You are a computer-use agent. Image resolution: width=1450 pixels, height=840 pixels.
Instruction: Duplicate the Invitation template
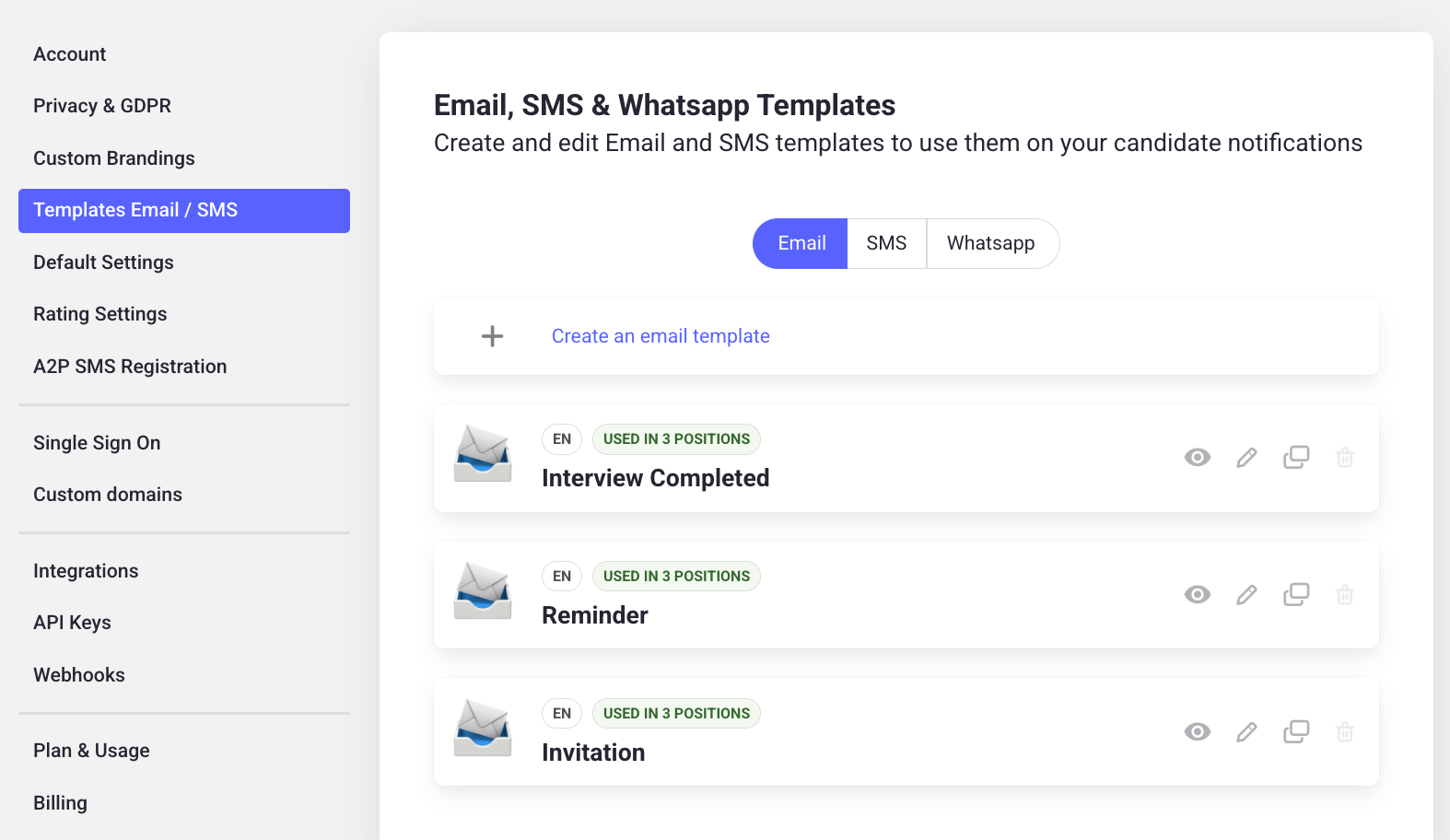pyautogui.click(x=1296, y=732)
